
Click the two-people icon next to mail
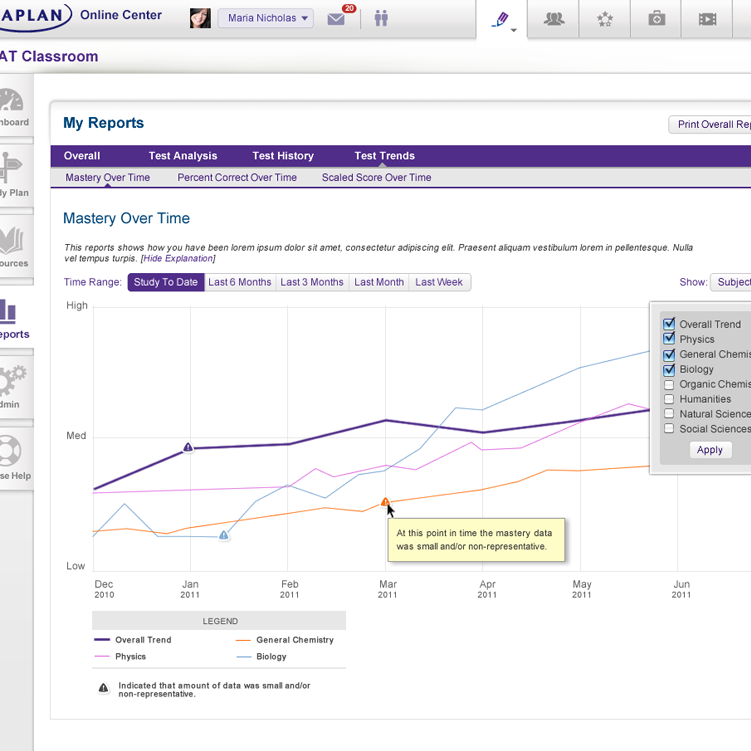pos(381,19)
